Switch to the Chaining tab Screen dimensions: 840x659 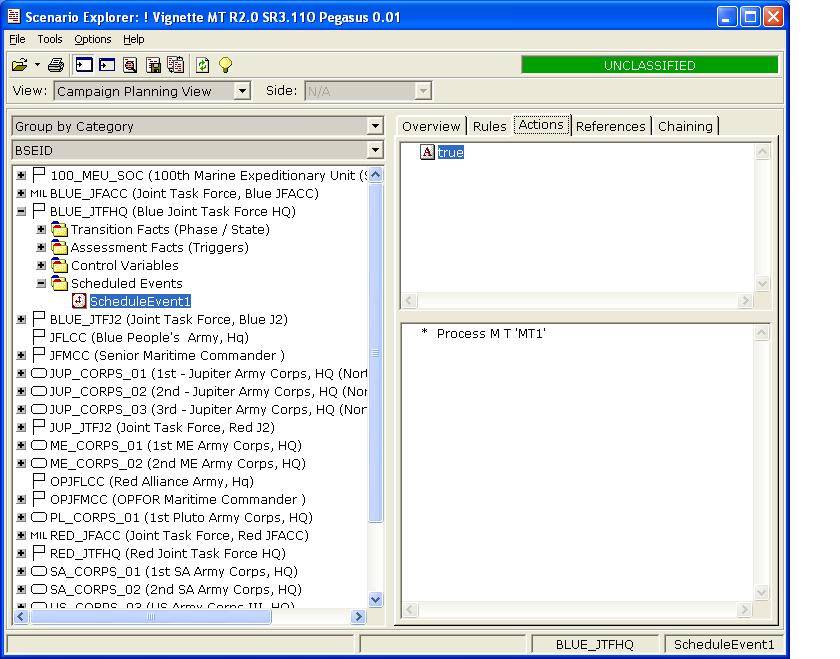tap(685, 126)
